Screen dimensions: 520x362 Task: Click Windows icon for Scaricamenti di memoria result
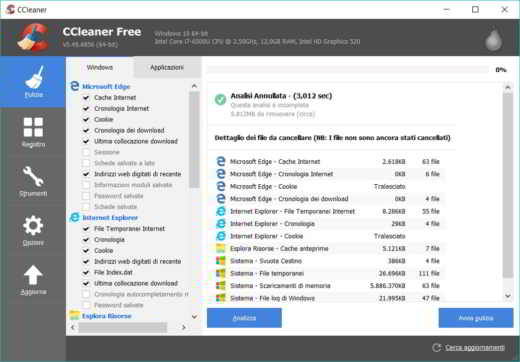point(220,286)
